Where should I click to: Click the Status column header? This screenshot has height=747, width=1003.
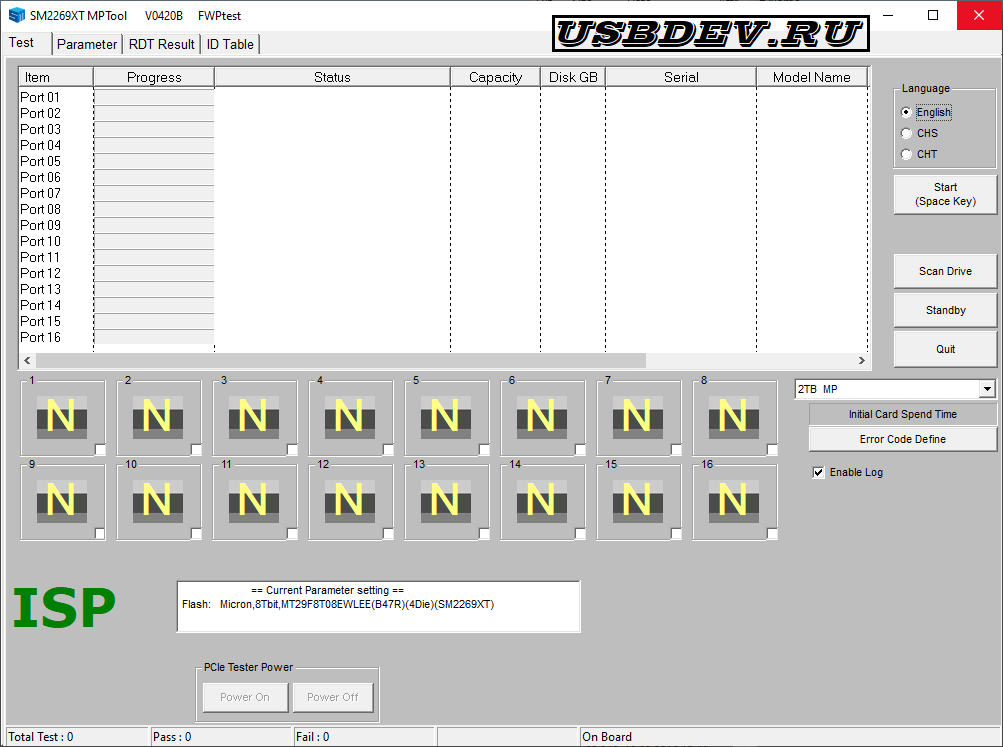(332, 77)
